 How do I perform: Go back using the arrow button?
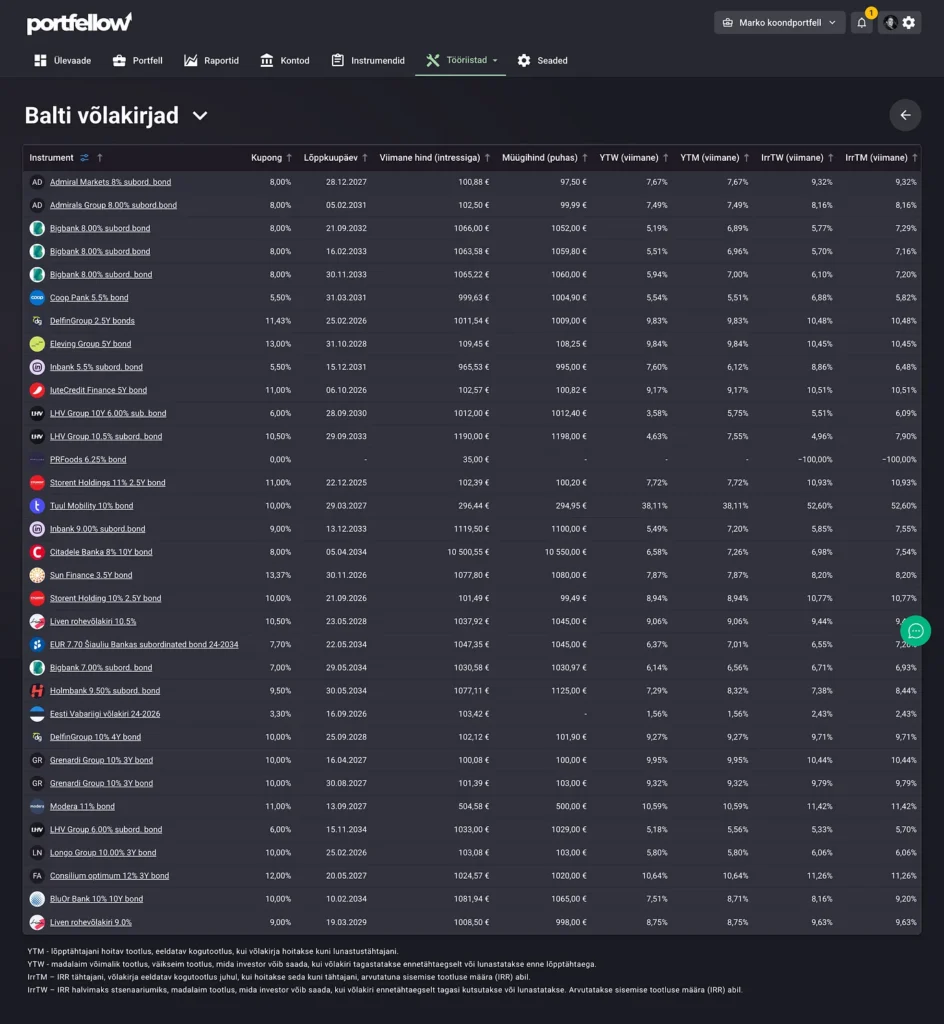(905, 115)
